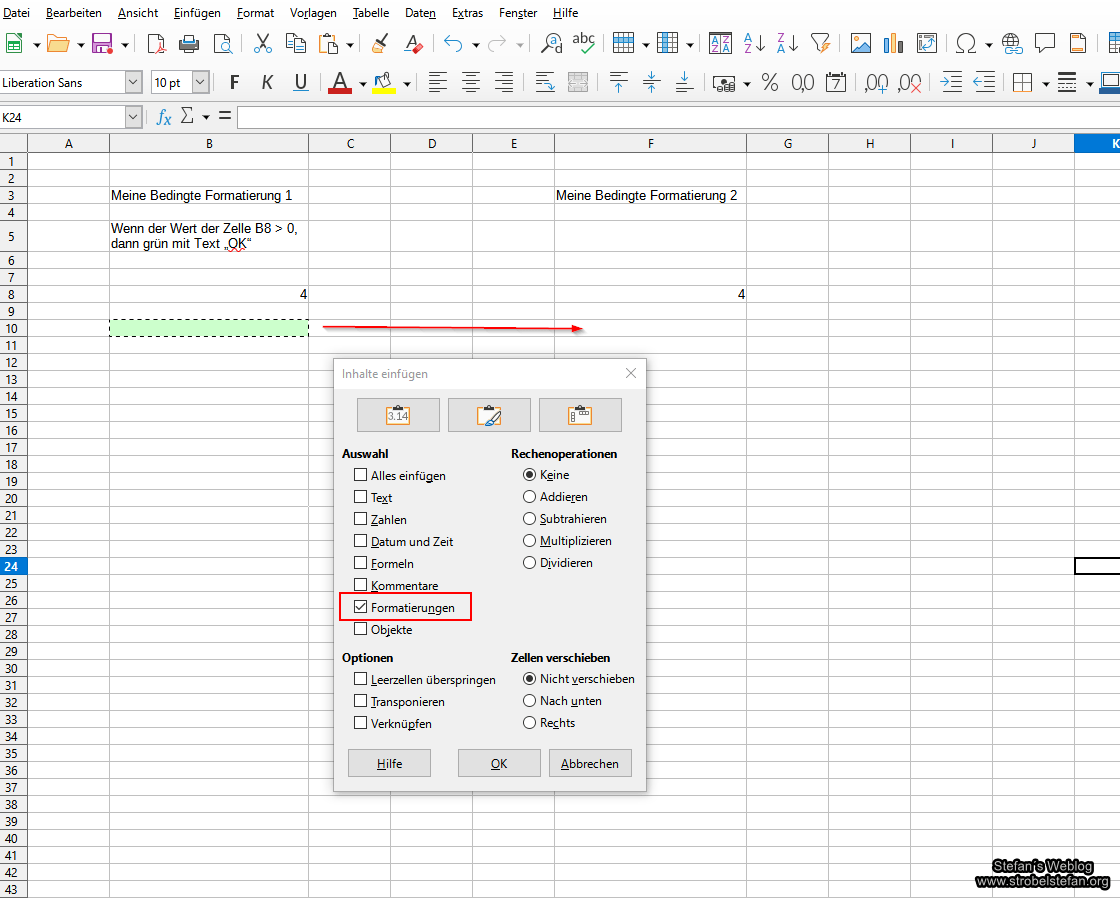Screen dimensions: 1120x898
Task: Select the Multiplizieren radio button
Action: coord(529,540)
